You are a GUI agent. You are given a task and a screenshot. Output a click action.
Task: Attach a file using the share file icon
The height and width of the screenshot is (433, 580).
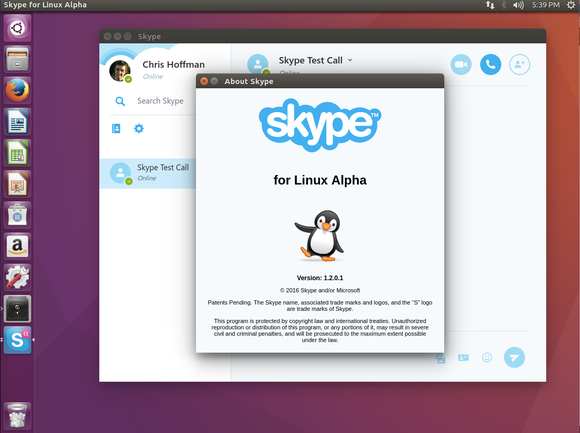click(x=441, y=358)
